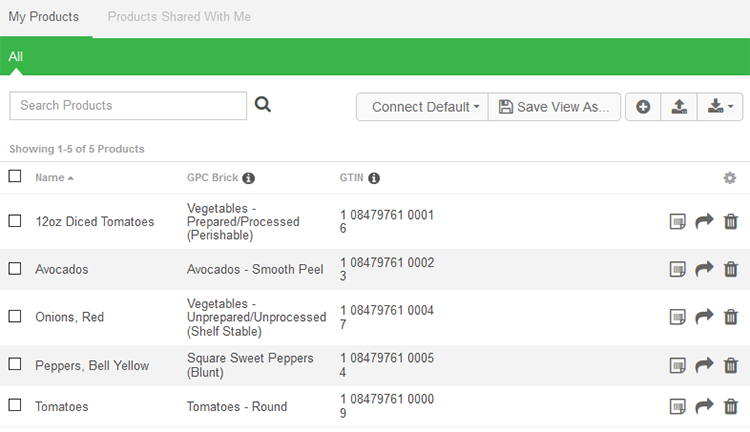Show GPC Brick info tooltip icon
Screen dimensions: 750x432
click(x=249, y=178)
